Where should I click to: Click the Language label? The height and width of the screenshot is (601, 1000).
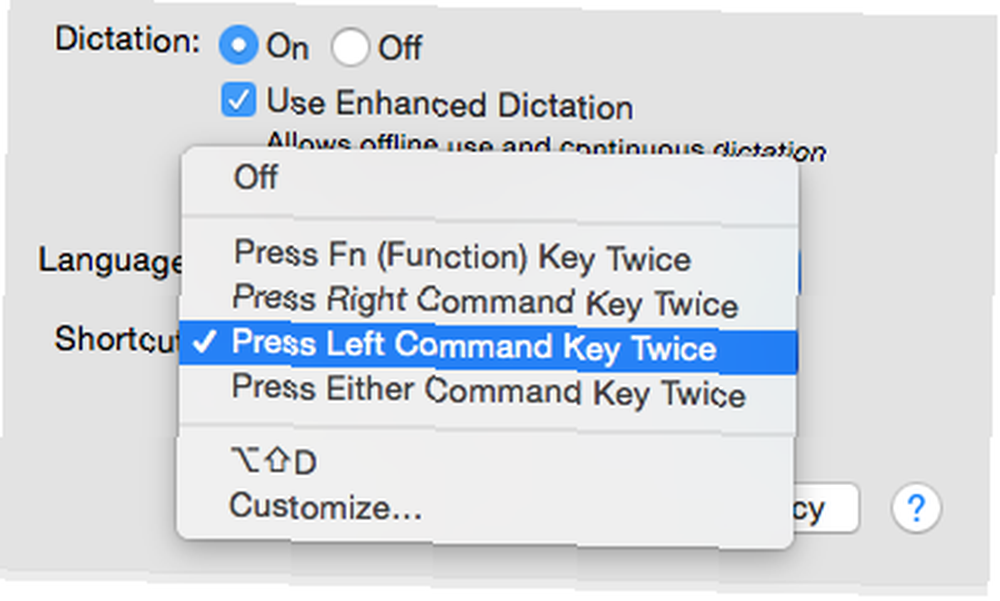110,260
